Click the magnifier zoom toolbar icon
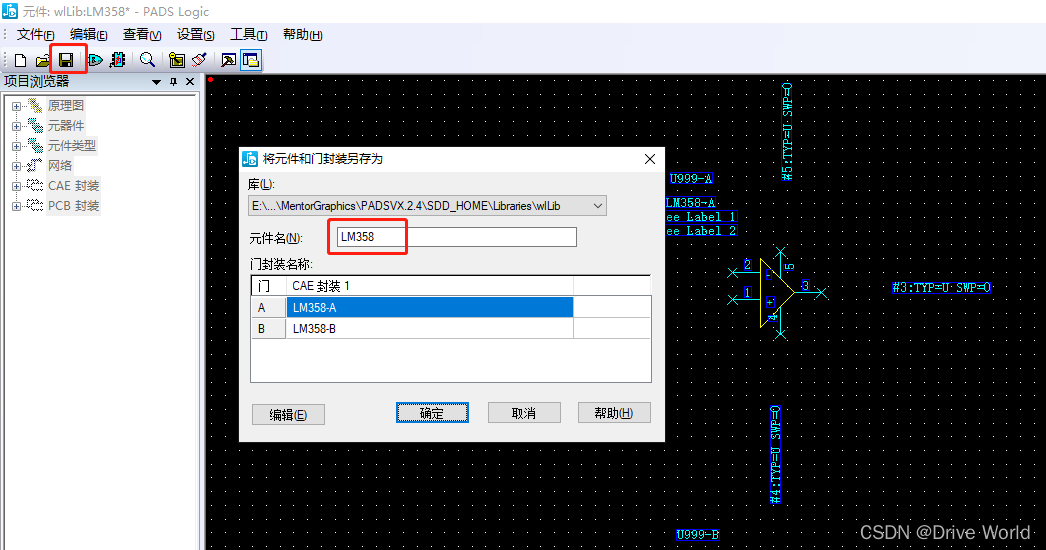 tap(147, 60)
